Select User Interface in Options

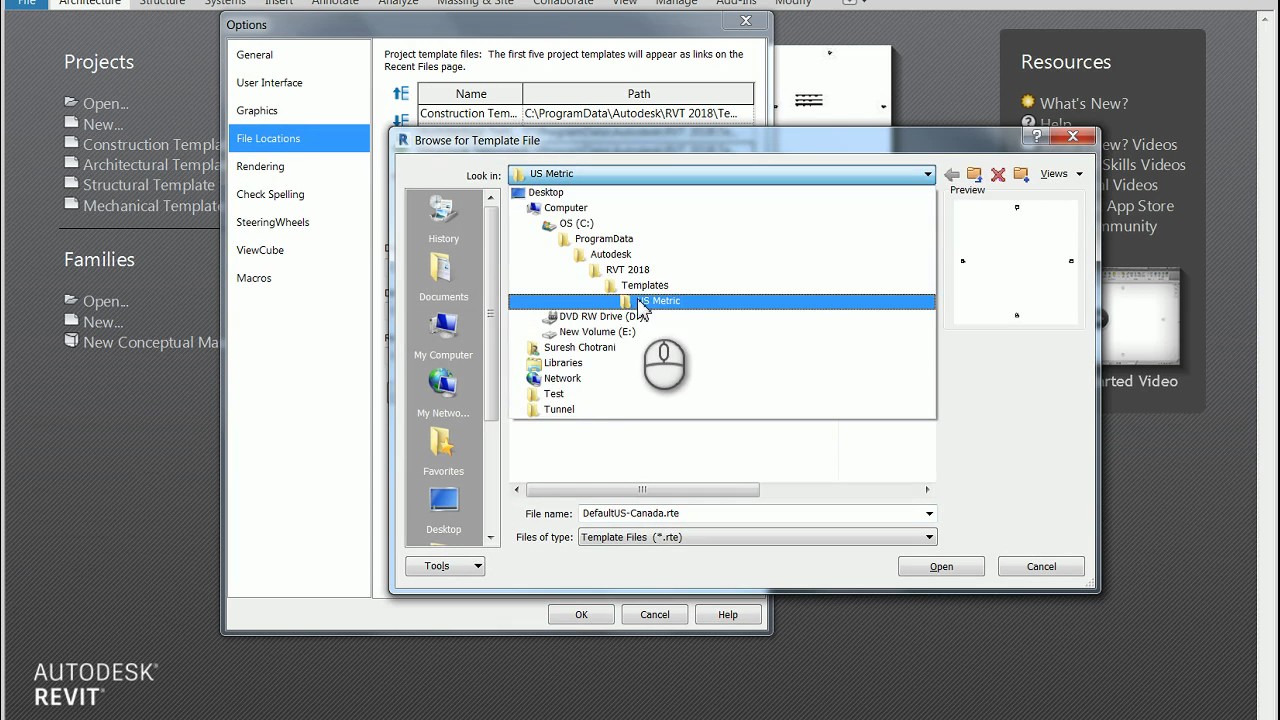[x=299, y=83]
